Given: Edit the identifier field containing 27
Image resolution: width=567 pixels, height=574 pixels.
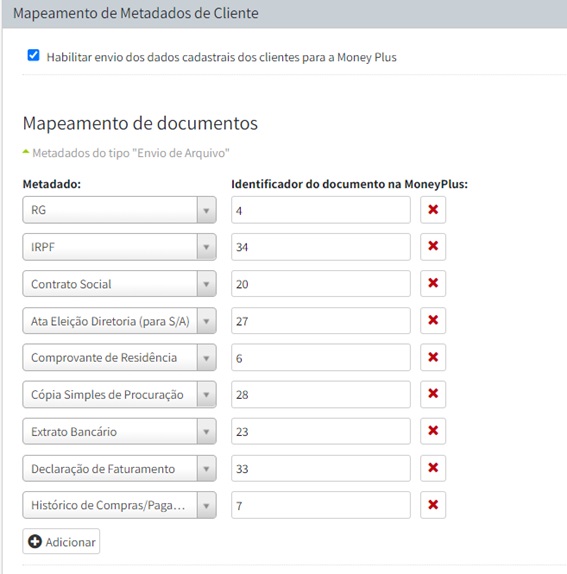Looking at the screenshot, I should pos(321,321).
